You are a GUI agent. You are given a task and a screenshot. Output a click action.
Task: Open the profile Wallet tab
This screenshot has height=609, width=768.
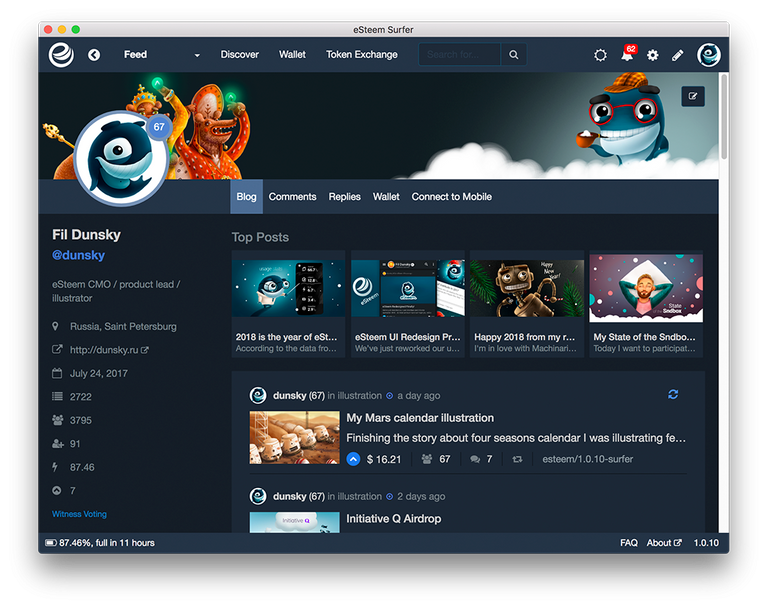[x=386, y=196]
